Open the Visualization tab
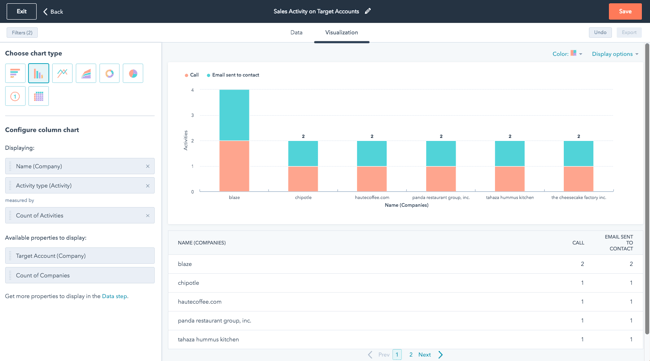Image resolution: width=650 pixels, height=361 pixels. [x=342, y=32]
